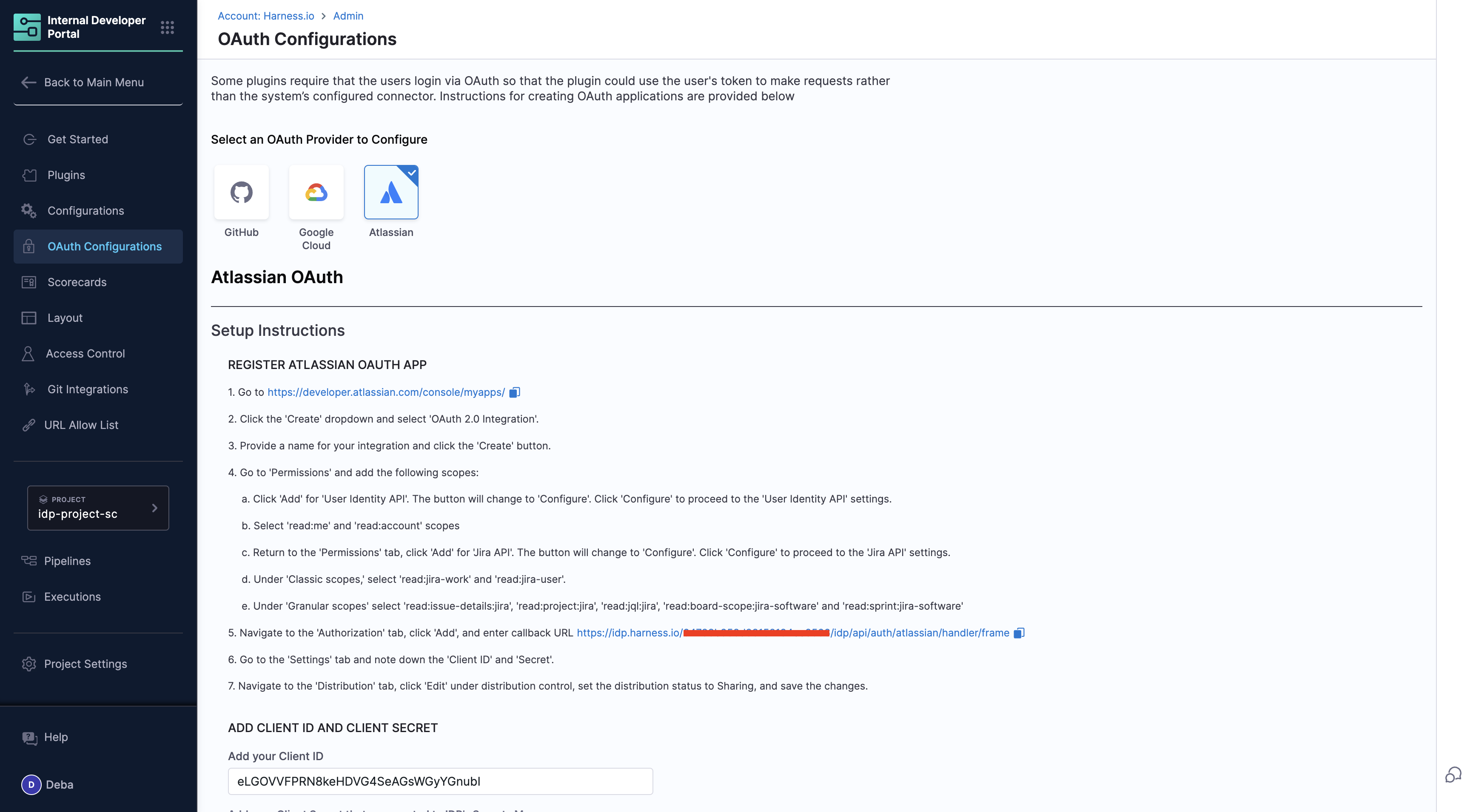Click the Git Integrations branch icon
Screen dimensions: 1470x812
(29, 389)
